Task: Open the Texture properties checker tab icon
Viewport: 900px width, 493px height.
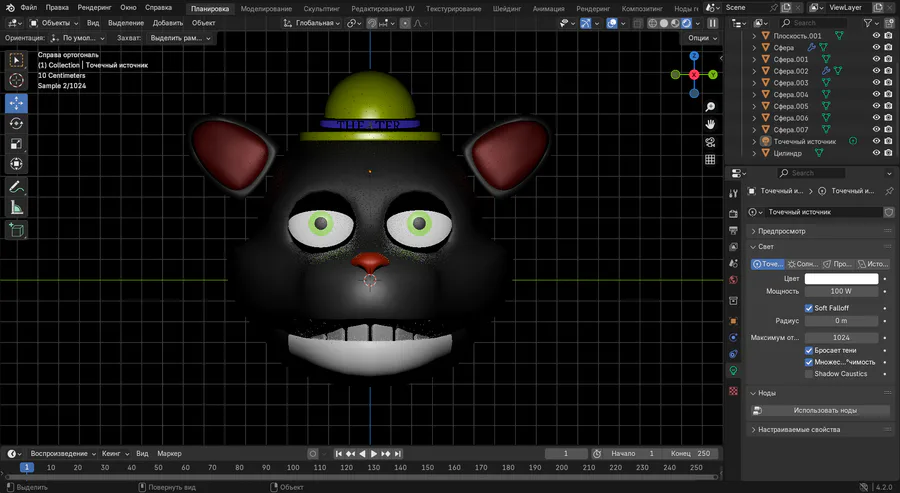Action: tap(733, 391)
